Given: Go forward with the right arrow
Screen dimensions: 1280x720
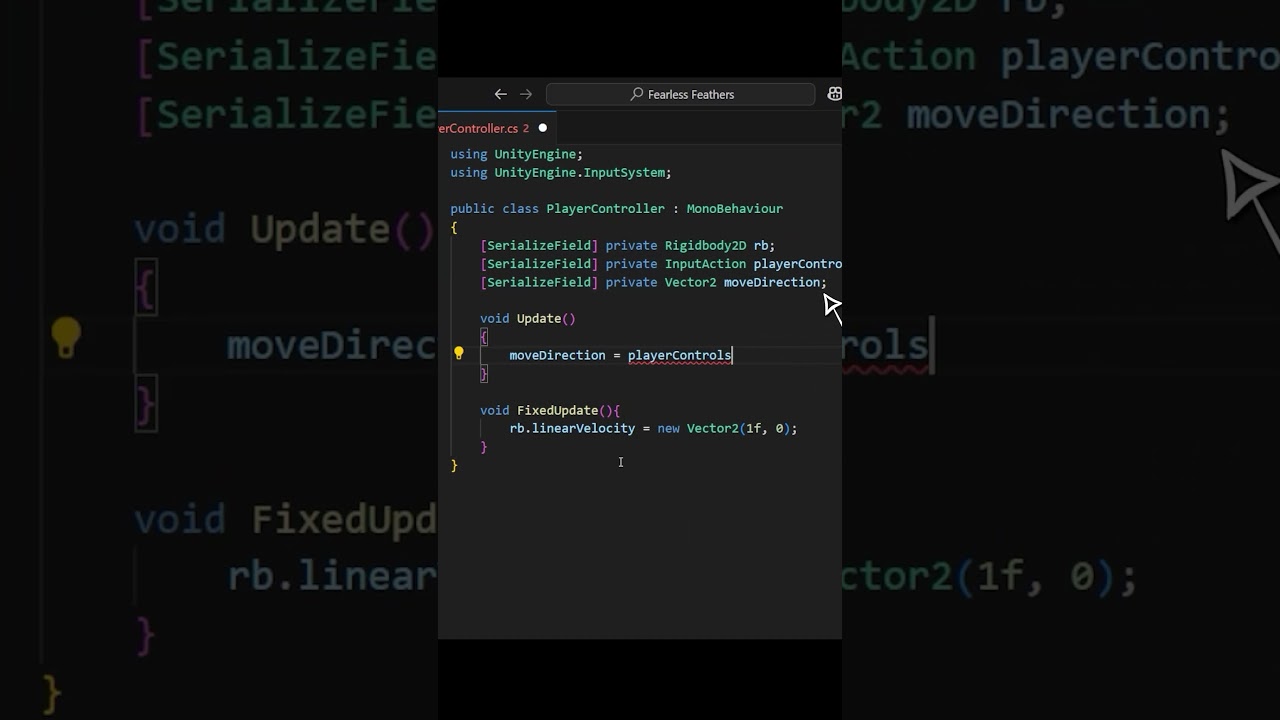Looking at the screenshot, I should coord(526,94).
